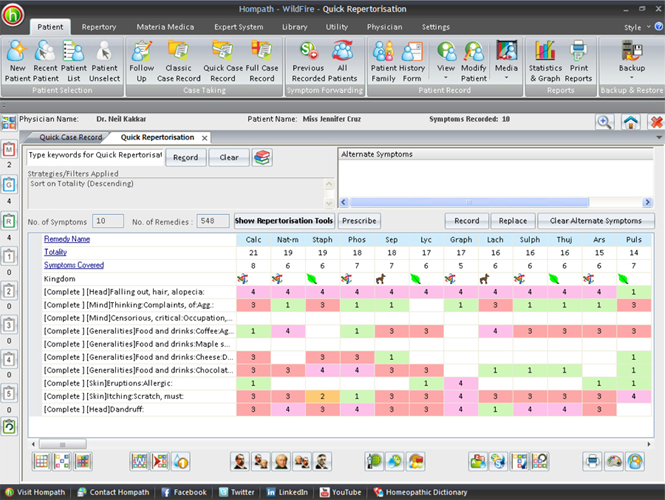The height and width of the screenshot is (500, 665).
Task: Click the Quick Case Record ribbon icon
Action: click(223, 61)
